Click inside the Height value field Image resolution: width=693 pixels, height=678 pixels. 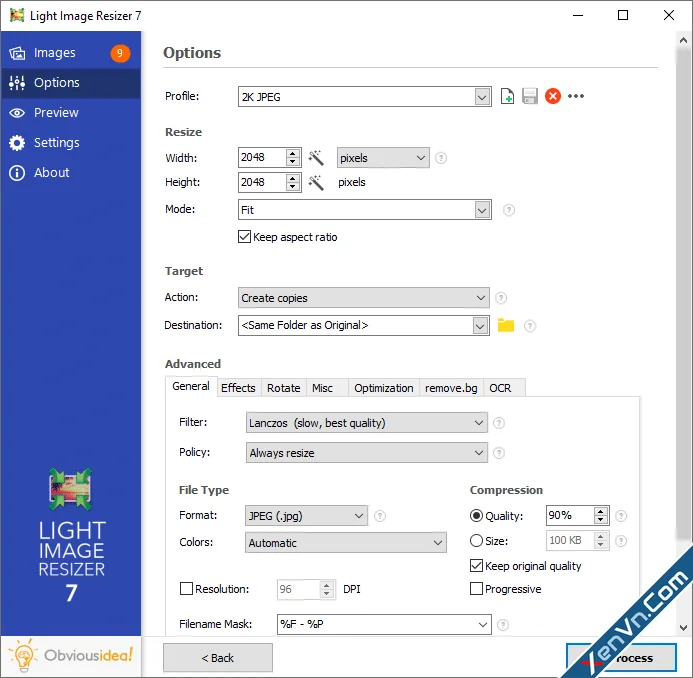[x=262, y=182]
